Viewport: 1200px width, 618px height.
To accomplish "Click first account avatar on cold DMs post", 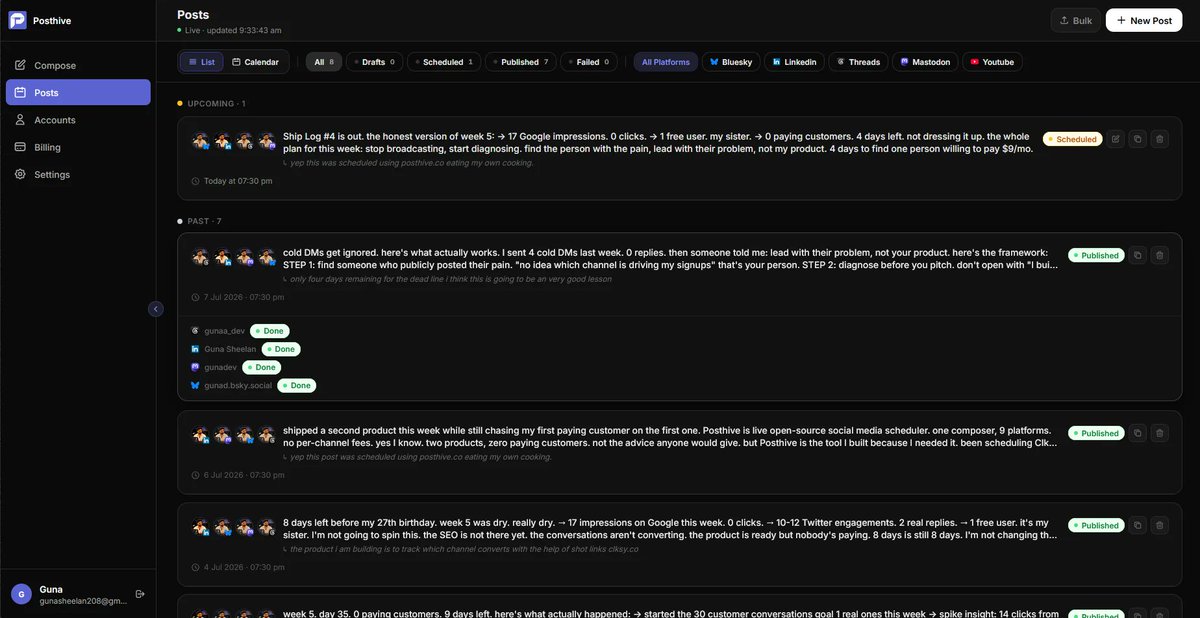I will [x=201, y=257].
